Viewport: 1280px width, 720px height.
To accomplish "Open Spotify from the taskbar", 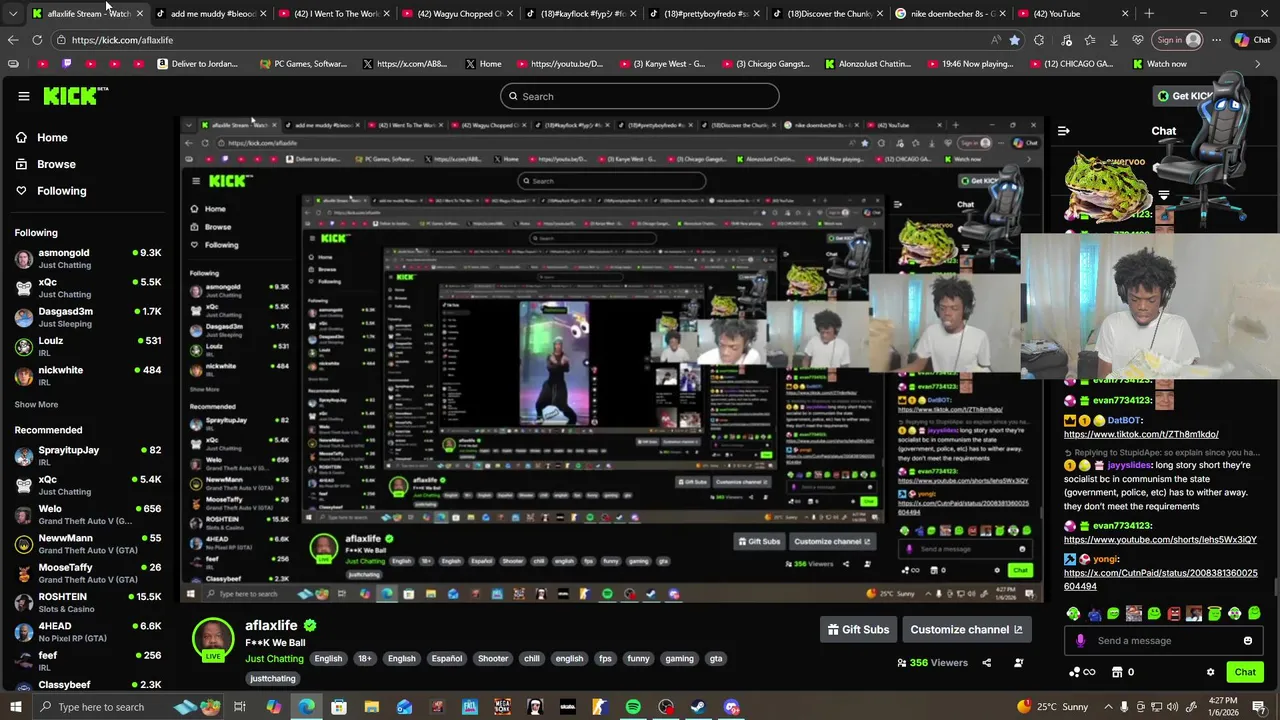I will click(x=633, y=707).
